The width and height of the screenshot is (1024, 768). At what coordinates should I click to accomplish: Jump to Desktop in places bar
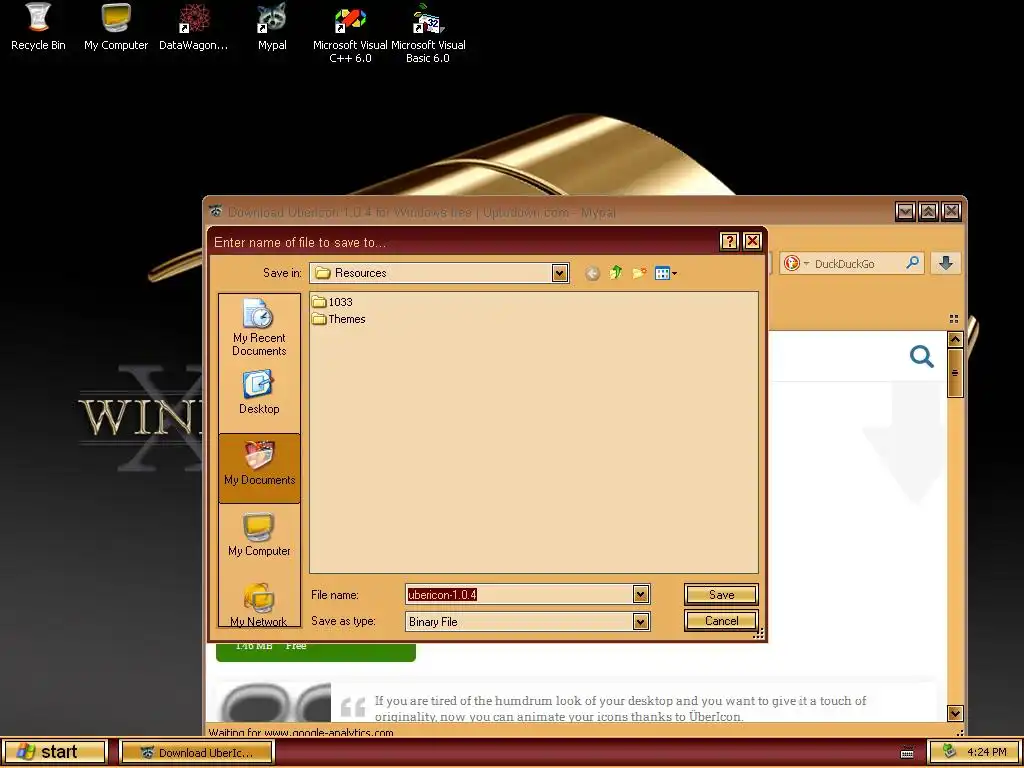coord(259,392)
